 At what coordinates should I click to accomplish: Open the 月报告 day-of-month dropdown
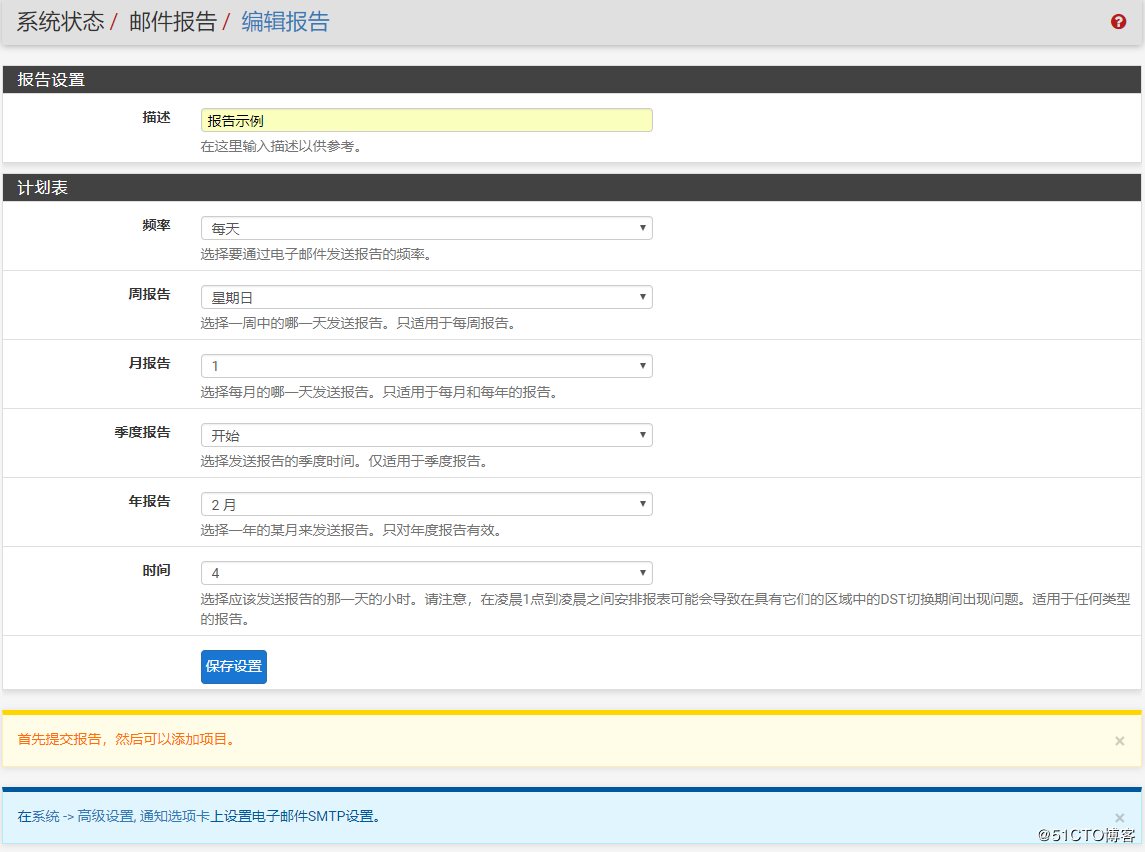[x=426, y=366]
